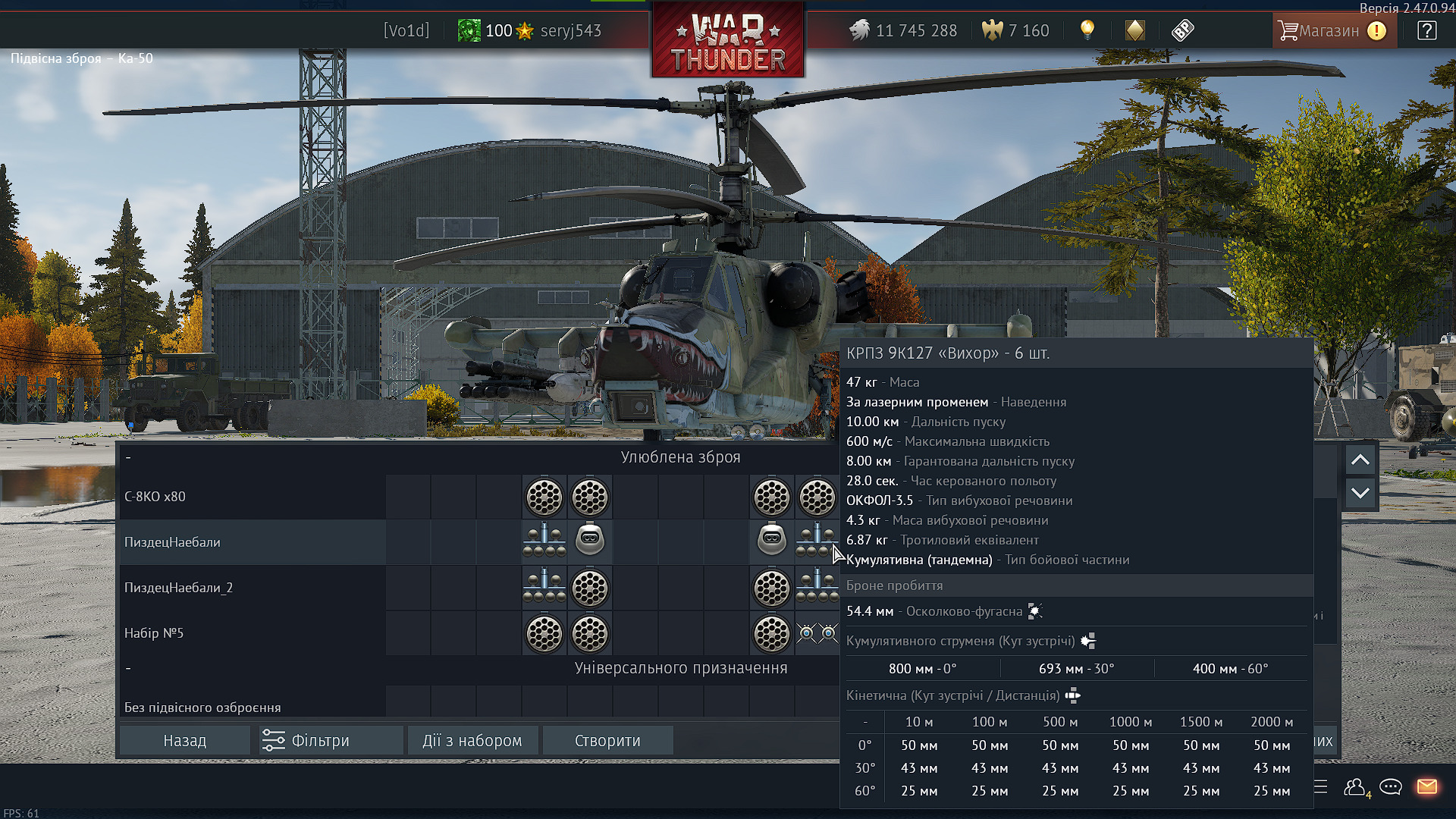Open the Магазин shop button
This screenshot has height=819, width=1456.
coord(1334,30)
